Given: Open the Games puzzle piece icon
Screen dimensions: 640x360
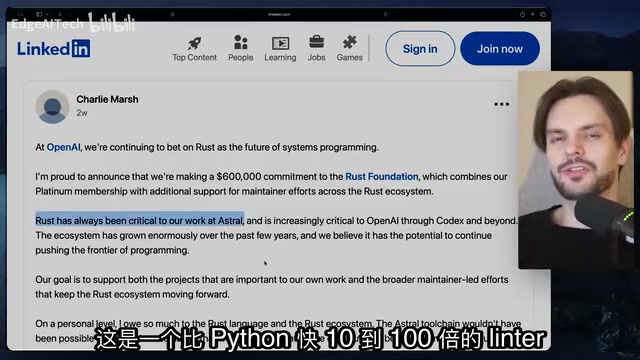Looking at the screenshot, I should point(349,42).
